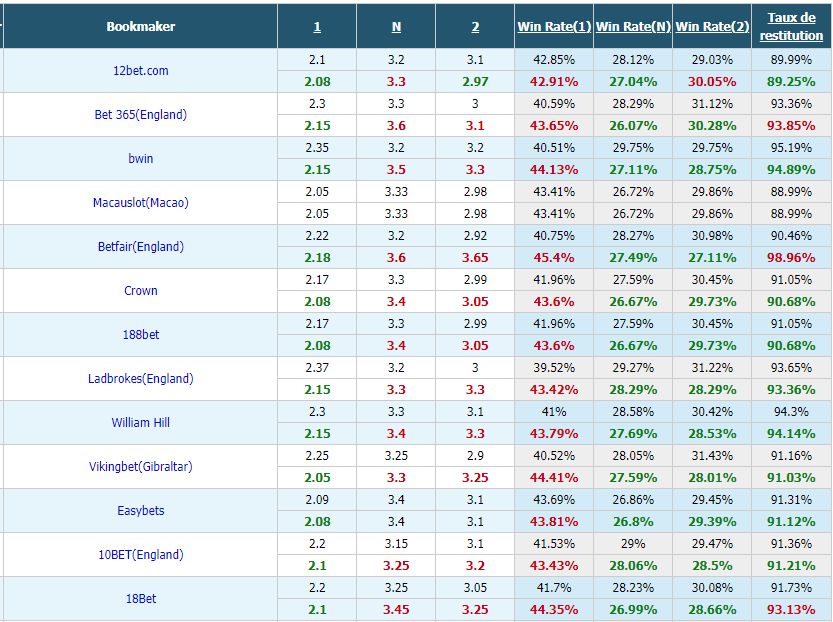Select Vikingbet restitution 91.03%
The height and width of the screenshot is (622, 833).
tap(792, 478)
